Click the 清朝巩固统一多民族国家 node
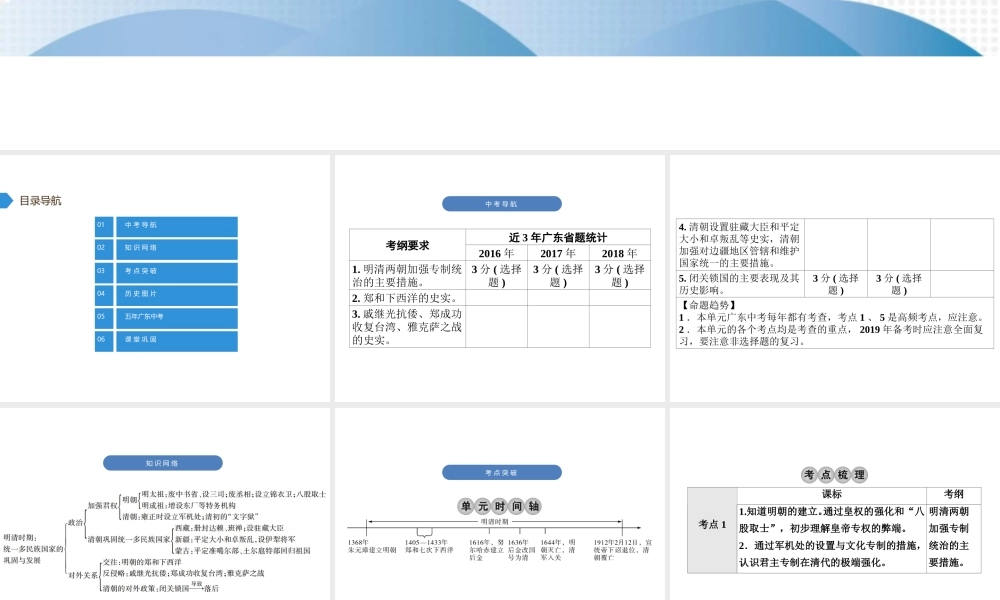 tap(129, 539)
